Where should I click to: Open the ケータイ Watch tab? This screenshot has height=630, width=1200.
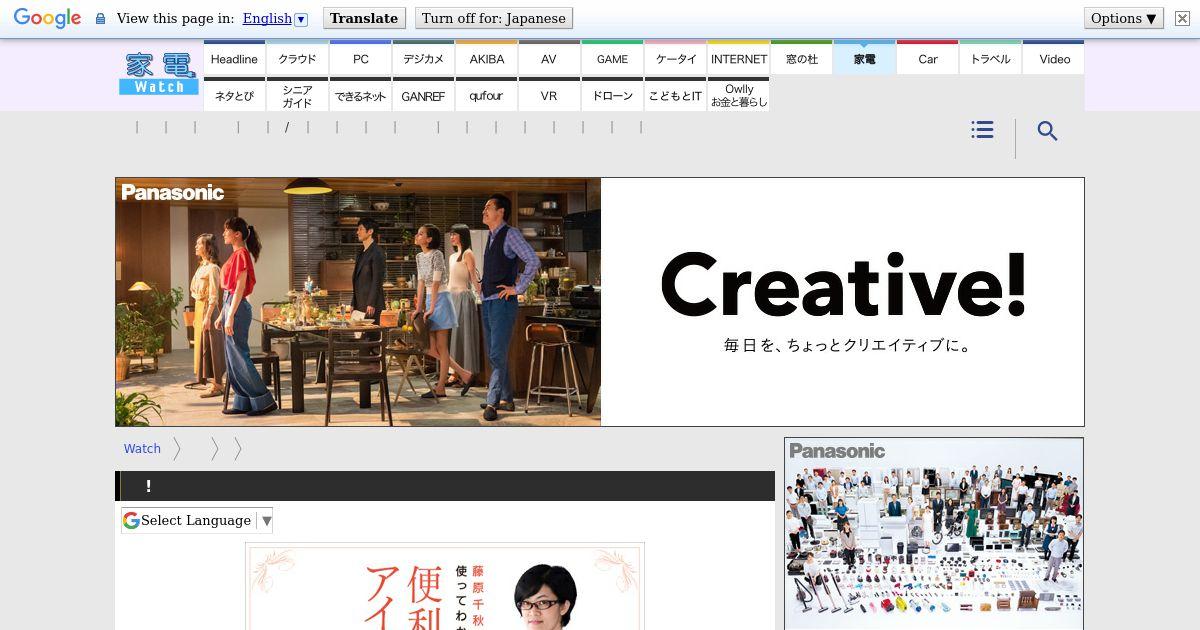(675, 58)
